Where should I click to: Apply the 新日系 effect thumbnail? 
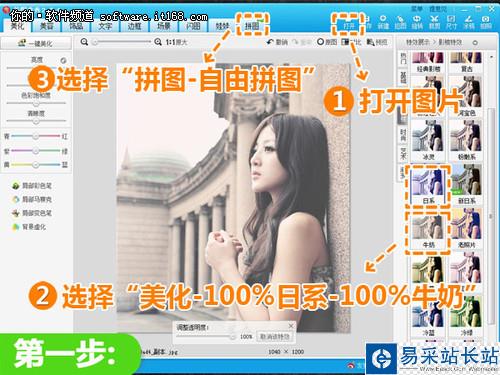(x=466, y=184)
